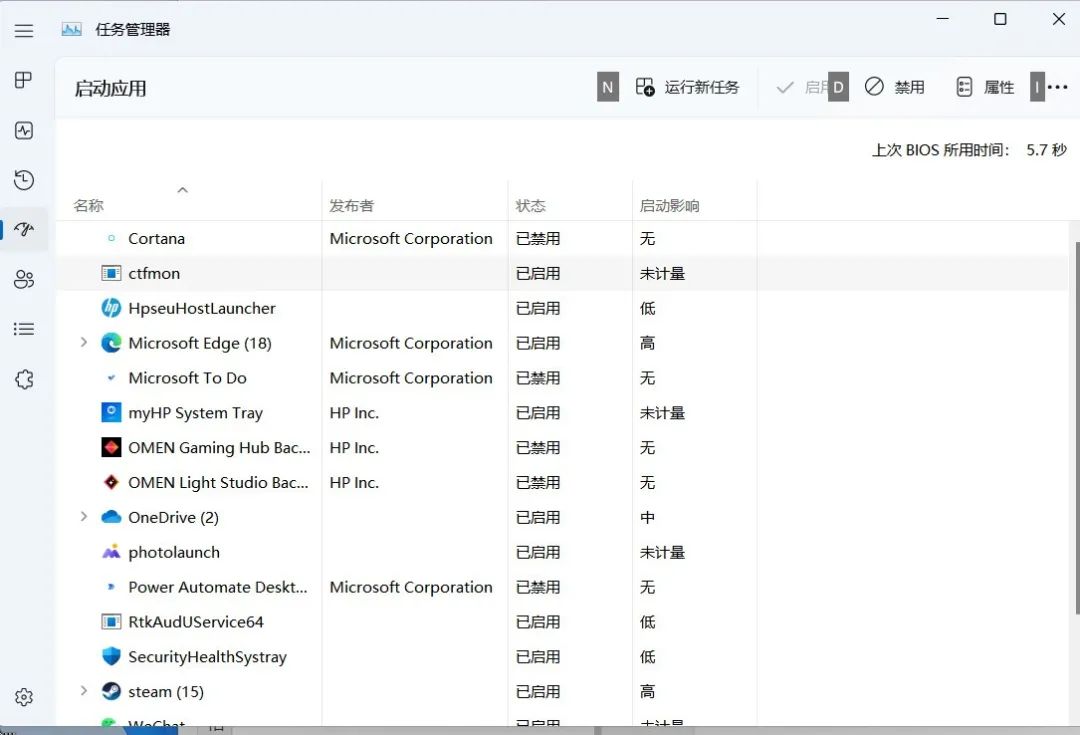This screenshot has height=735, width=1080.
Task: Click the 启用 enable button
Action: (802, 87)
